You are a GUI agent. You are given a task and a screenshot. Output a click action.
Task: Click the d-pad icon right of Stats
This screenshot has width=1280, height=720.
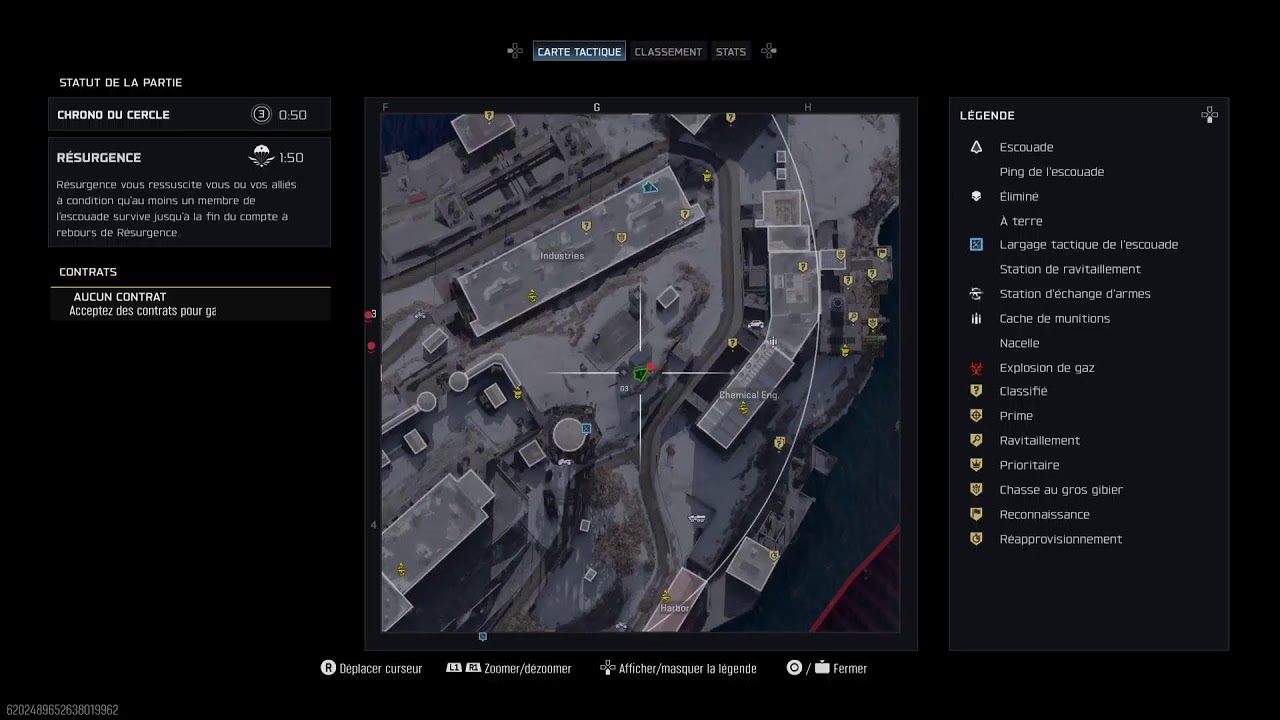769,51
